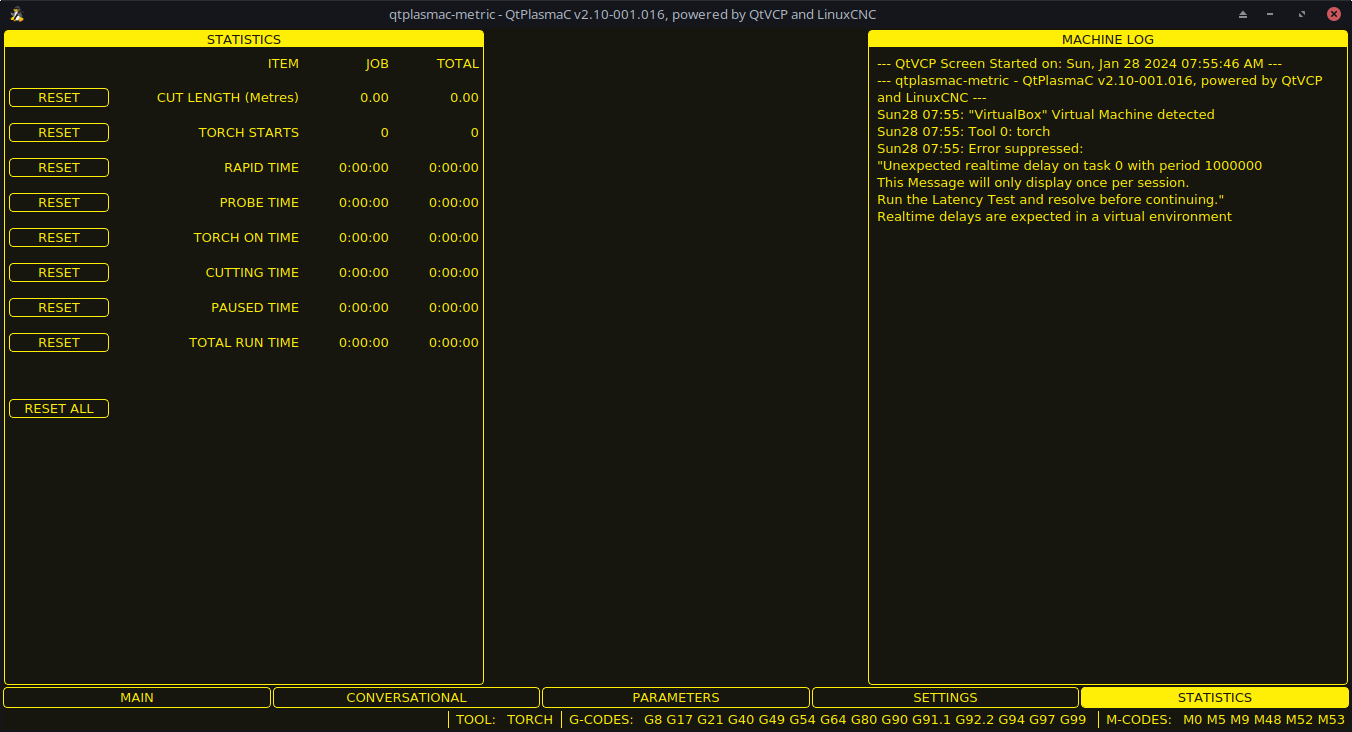Click the TORCH tool indicator in the status bar
This screenshot has height=732, width=1352.
click(529, 719)
